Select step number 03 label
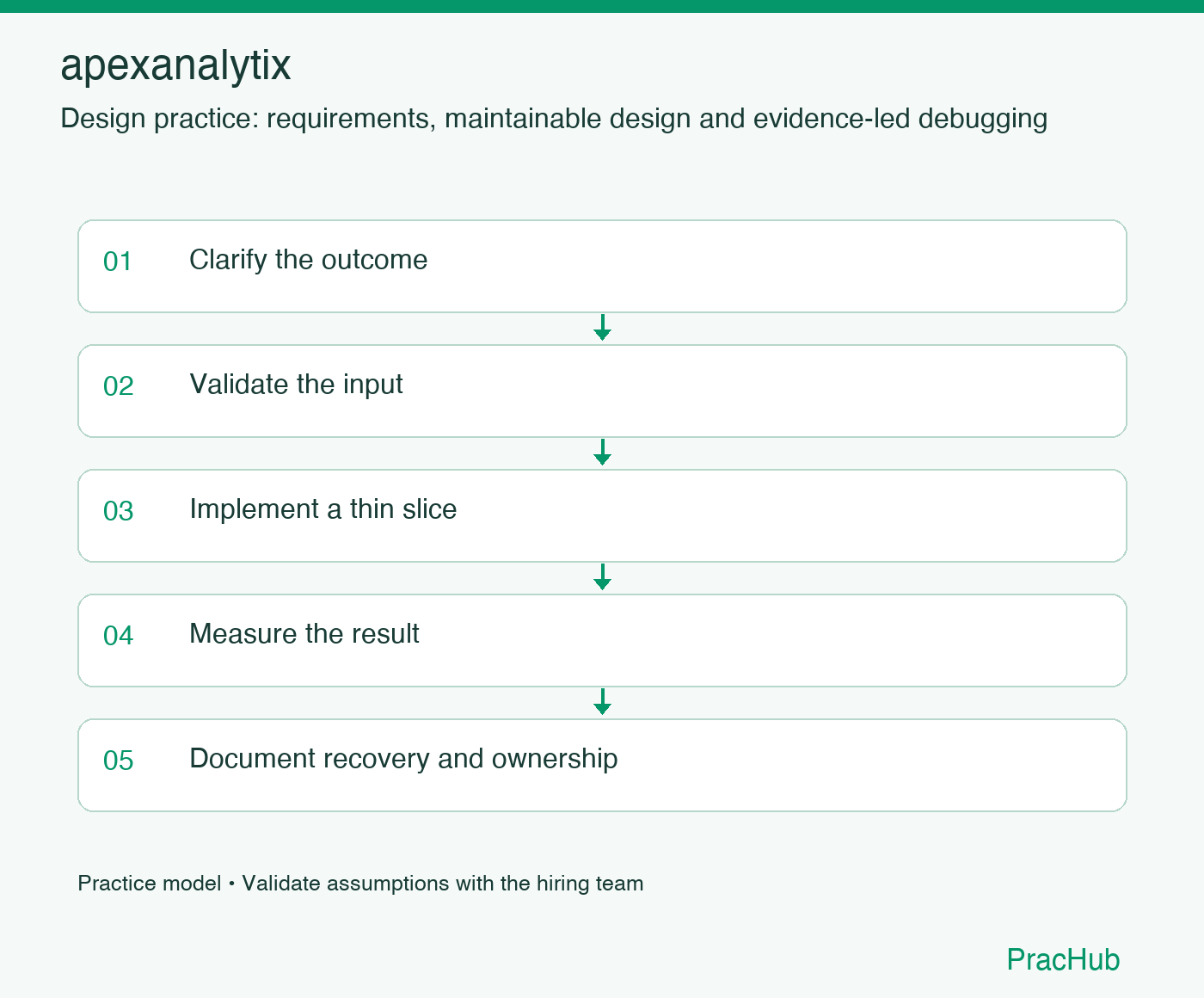1204x998 pixels. 118,511
